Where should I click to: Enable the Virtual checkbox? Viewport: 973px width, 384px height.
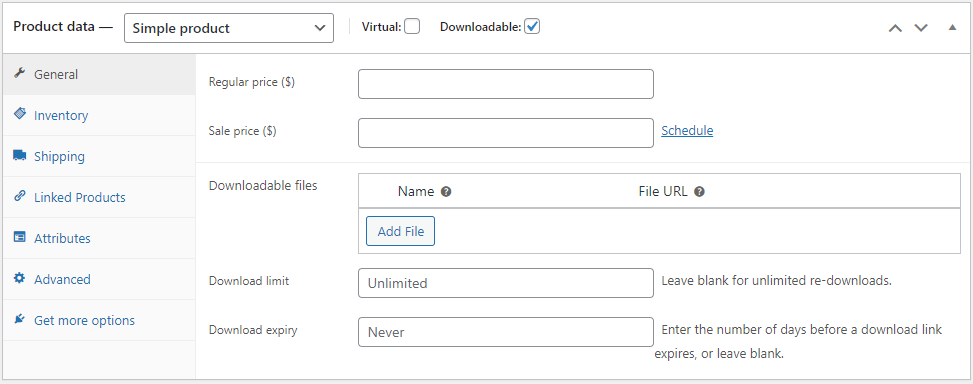coord(412,27)
